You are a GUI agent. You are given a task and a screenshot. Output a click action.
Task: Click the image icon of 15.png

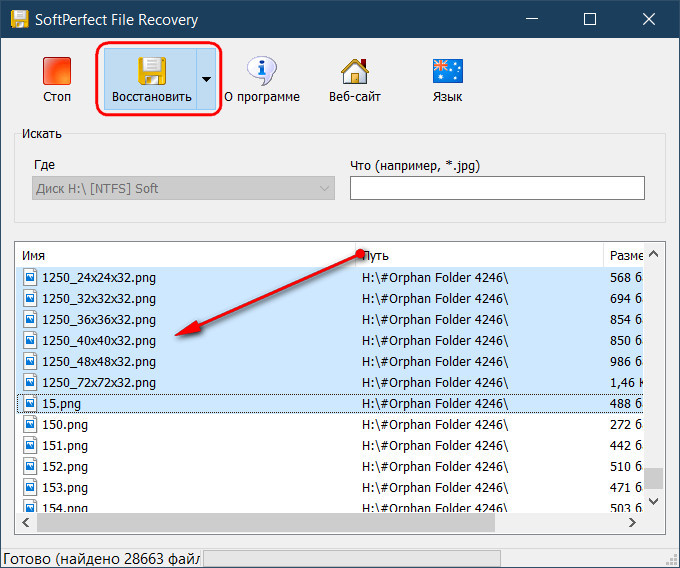(30, 403)
